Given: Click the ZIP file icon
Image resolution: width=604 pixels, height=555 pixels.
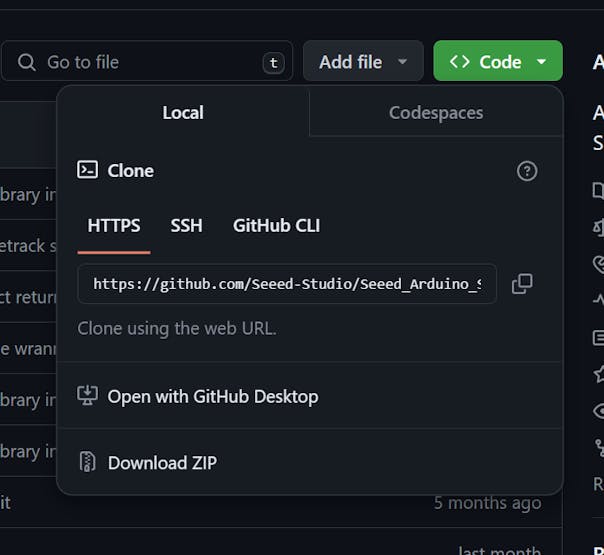Looking at the screenshot, I should tap(88, 462).
